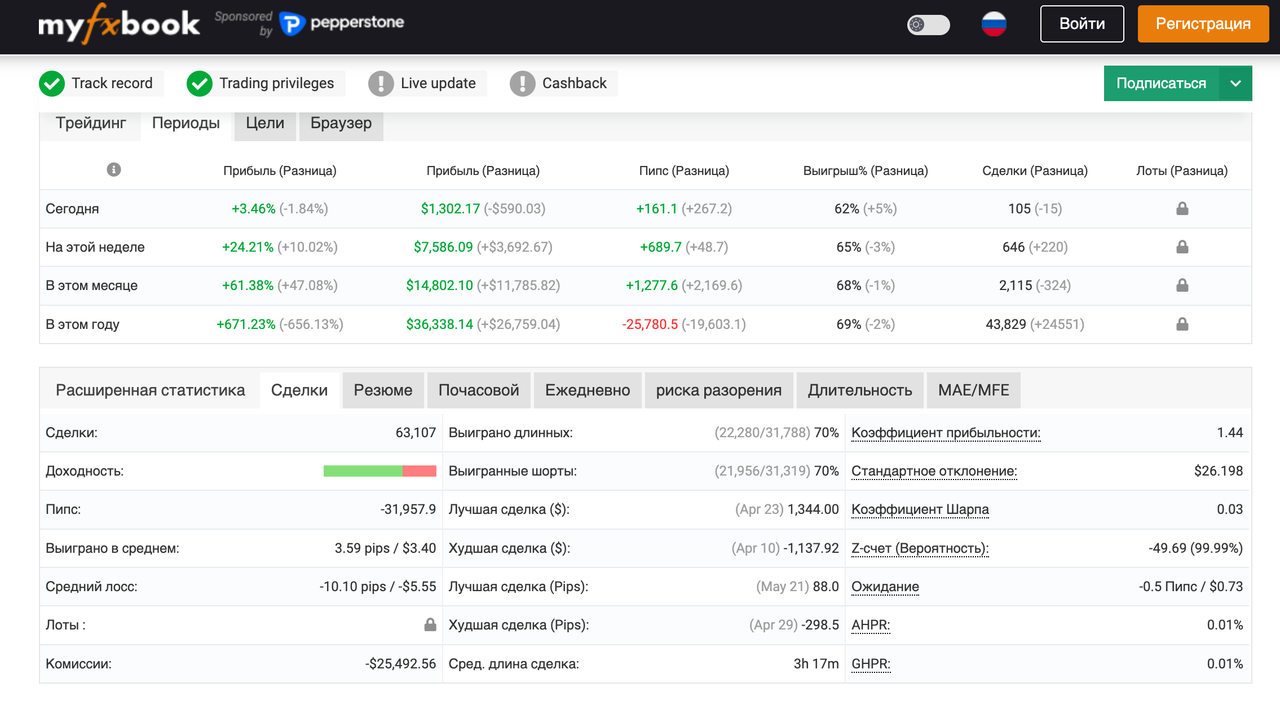Click the info icon in periods table header
The image size is (1280, 703).
114,170
